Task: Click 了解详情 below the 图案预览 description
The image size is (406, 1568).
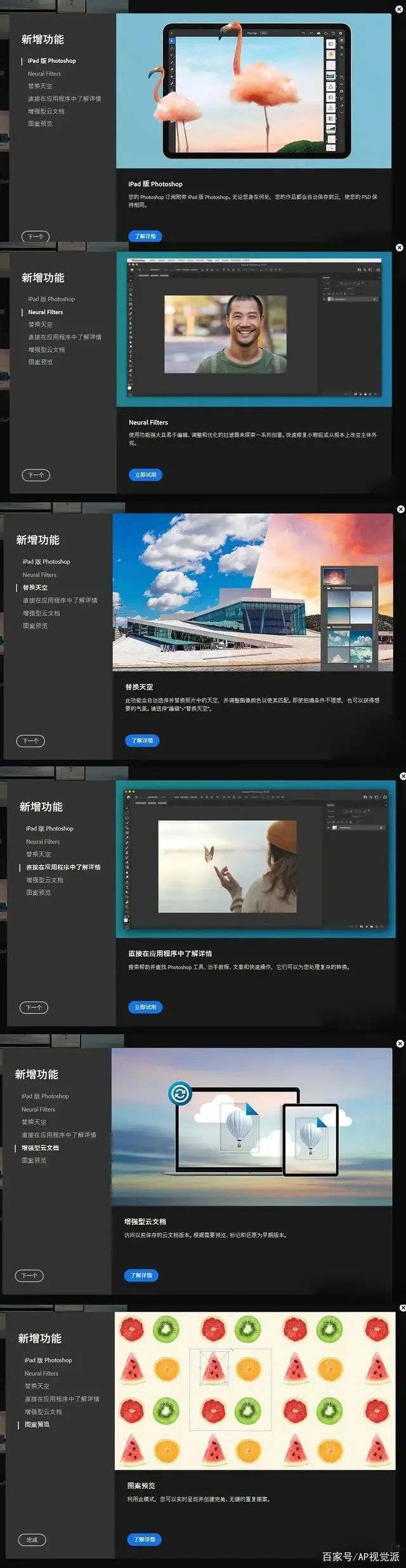Action: 144,1539
